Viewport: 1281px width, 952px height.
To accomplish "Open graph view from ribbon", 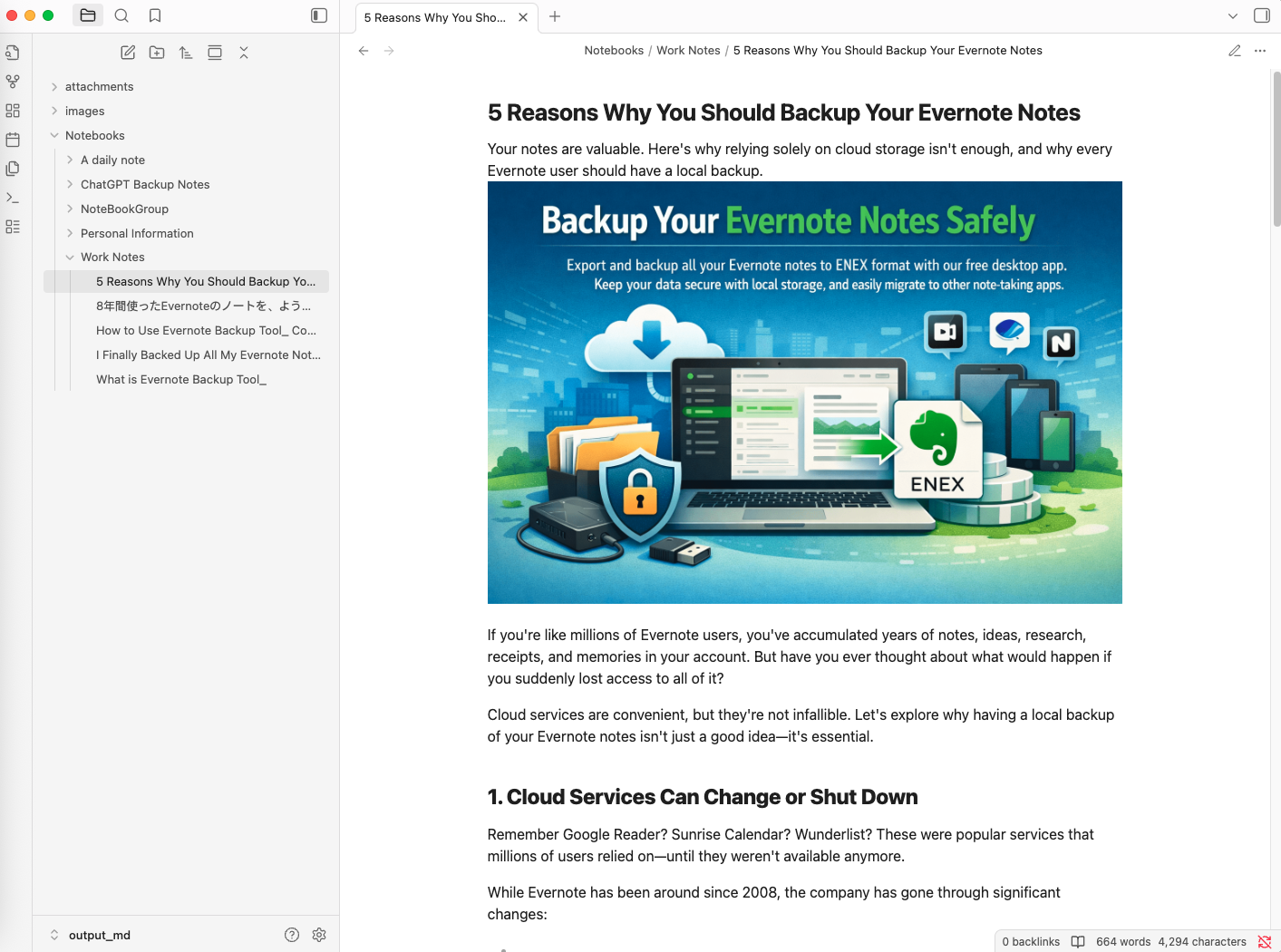I will click(13, 82).
